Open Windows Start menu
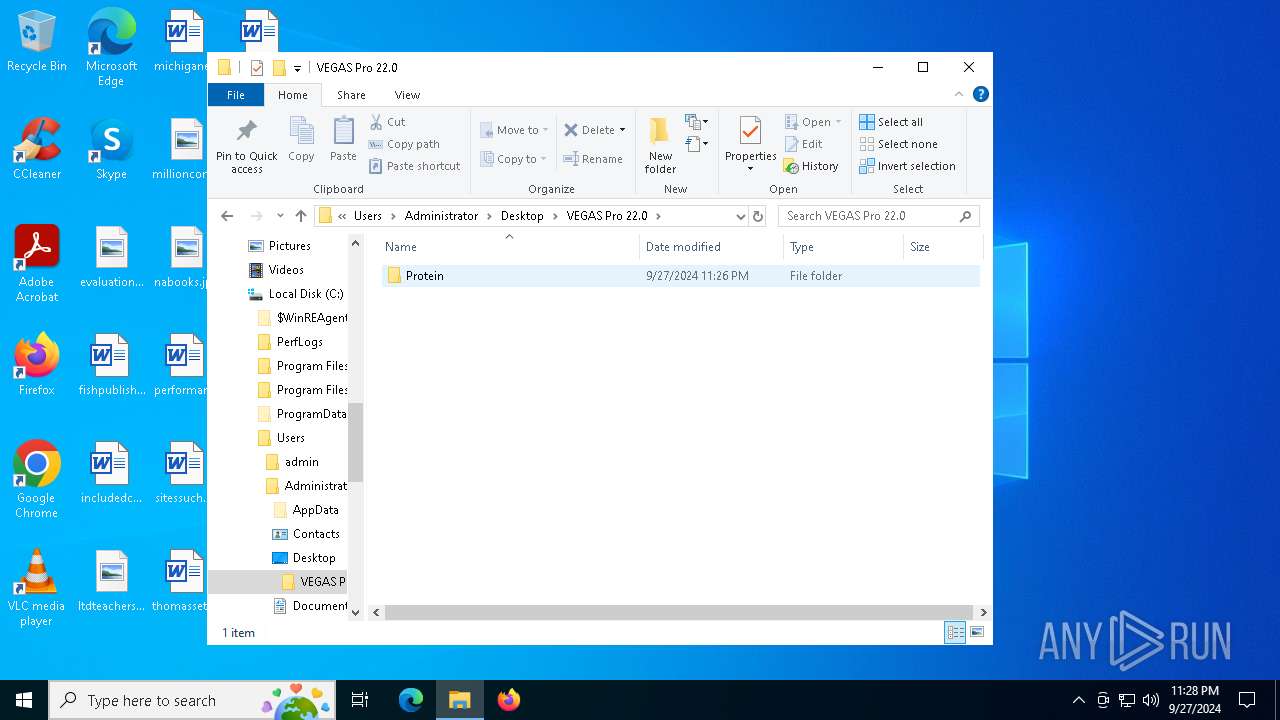 coord(24,700)
